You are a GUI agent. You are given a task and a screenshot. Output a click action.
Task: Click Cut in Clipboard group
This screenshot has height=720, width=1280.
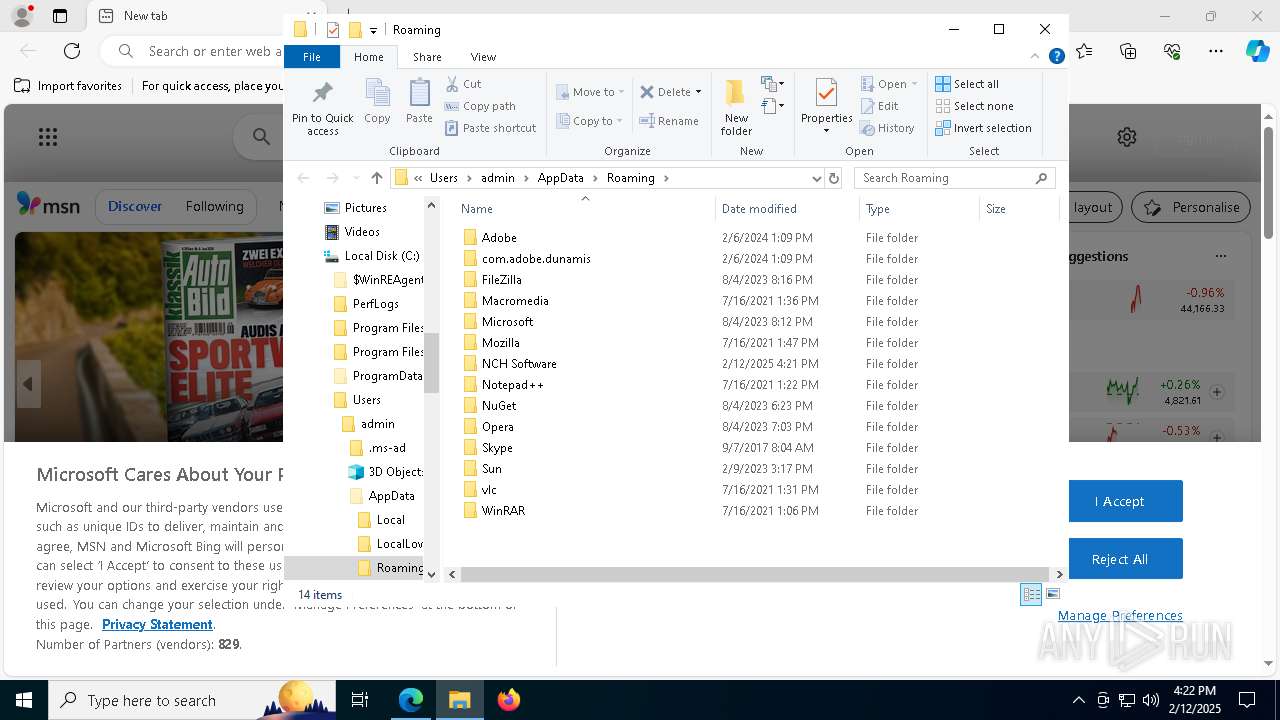(x=463, y=84)
